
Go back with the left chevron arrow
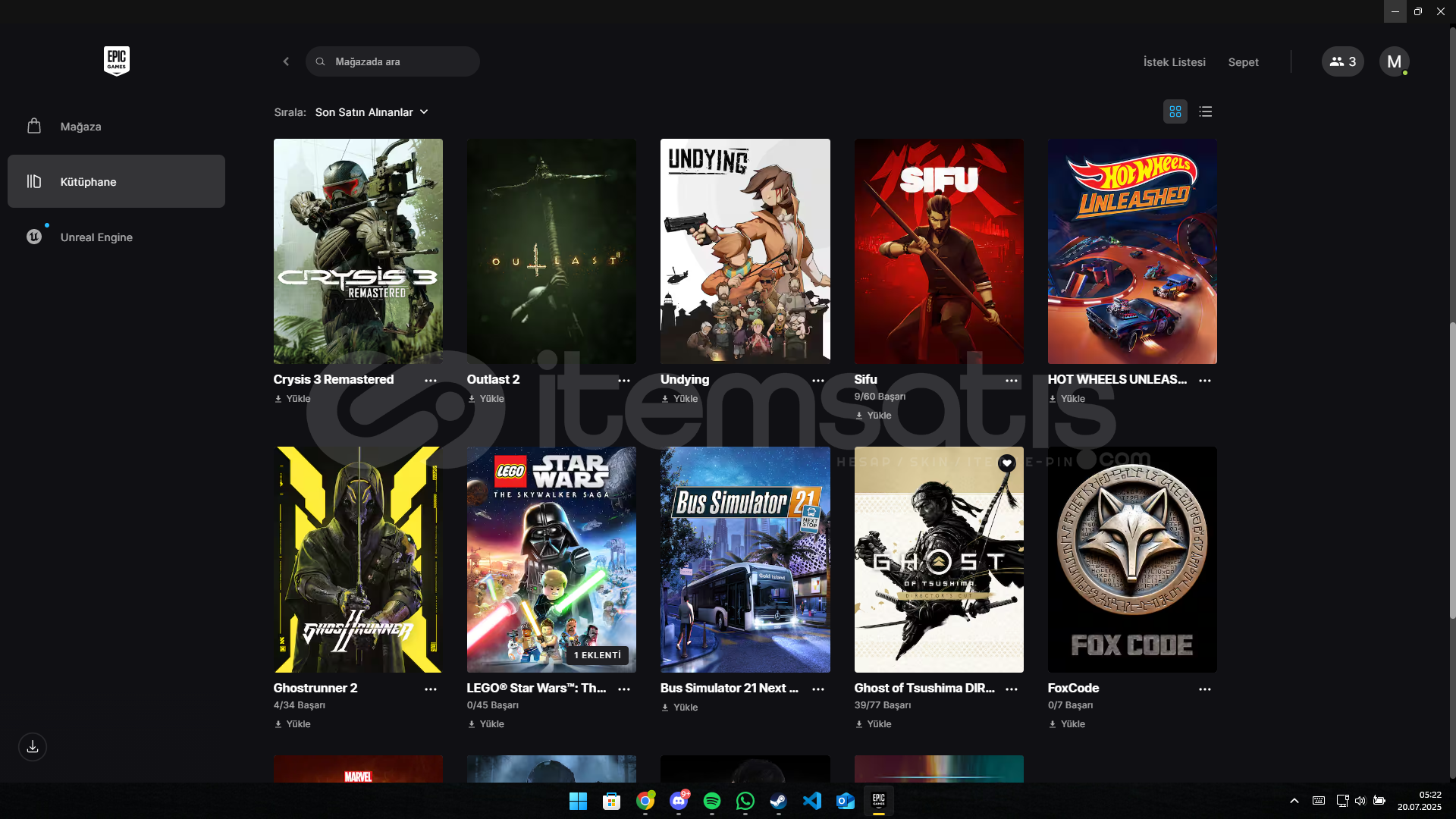click(x=286, y=61)
